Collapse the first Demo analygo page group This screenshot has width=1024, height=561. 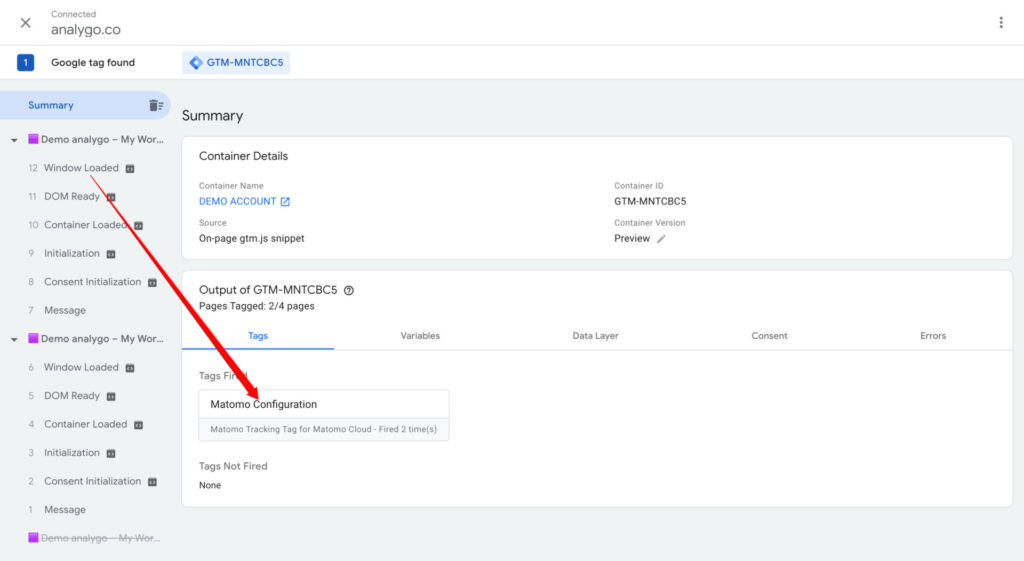pyautogui.click(x=14, y=140)
